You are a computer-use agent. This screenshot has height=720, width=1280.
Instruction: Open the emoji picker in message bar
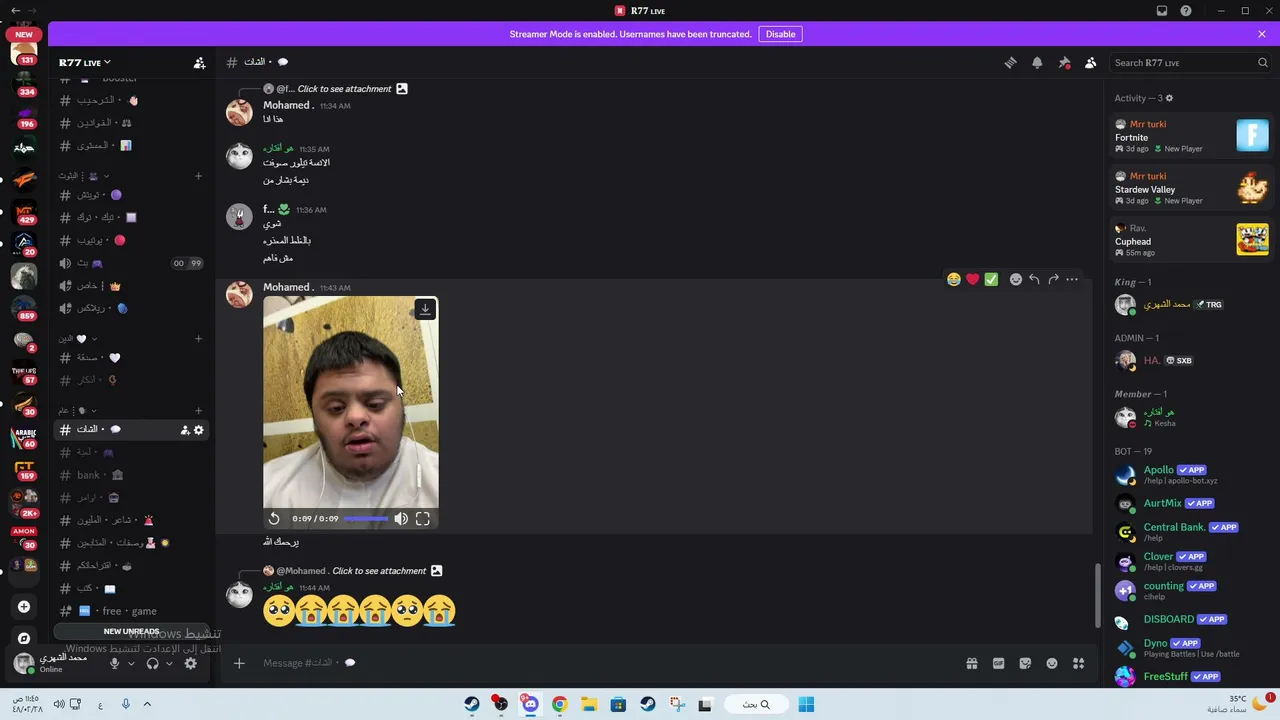(x=1052, y=663)
